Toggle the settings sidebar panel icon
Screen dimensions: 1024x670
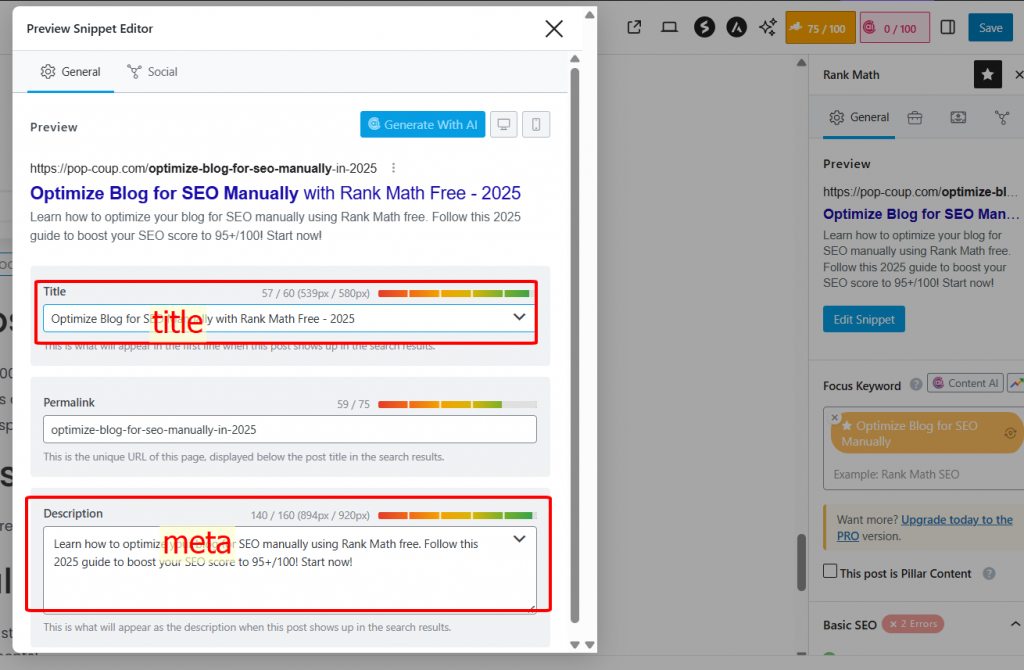pyautogui.click(x=948, y=27)
